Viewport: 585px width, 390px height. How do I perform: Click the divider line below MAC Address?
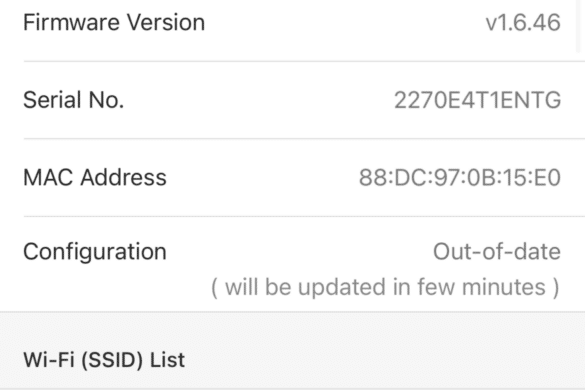coord(304,216)
